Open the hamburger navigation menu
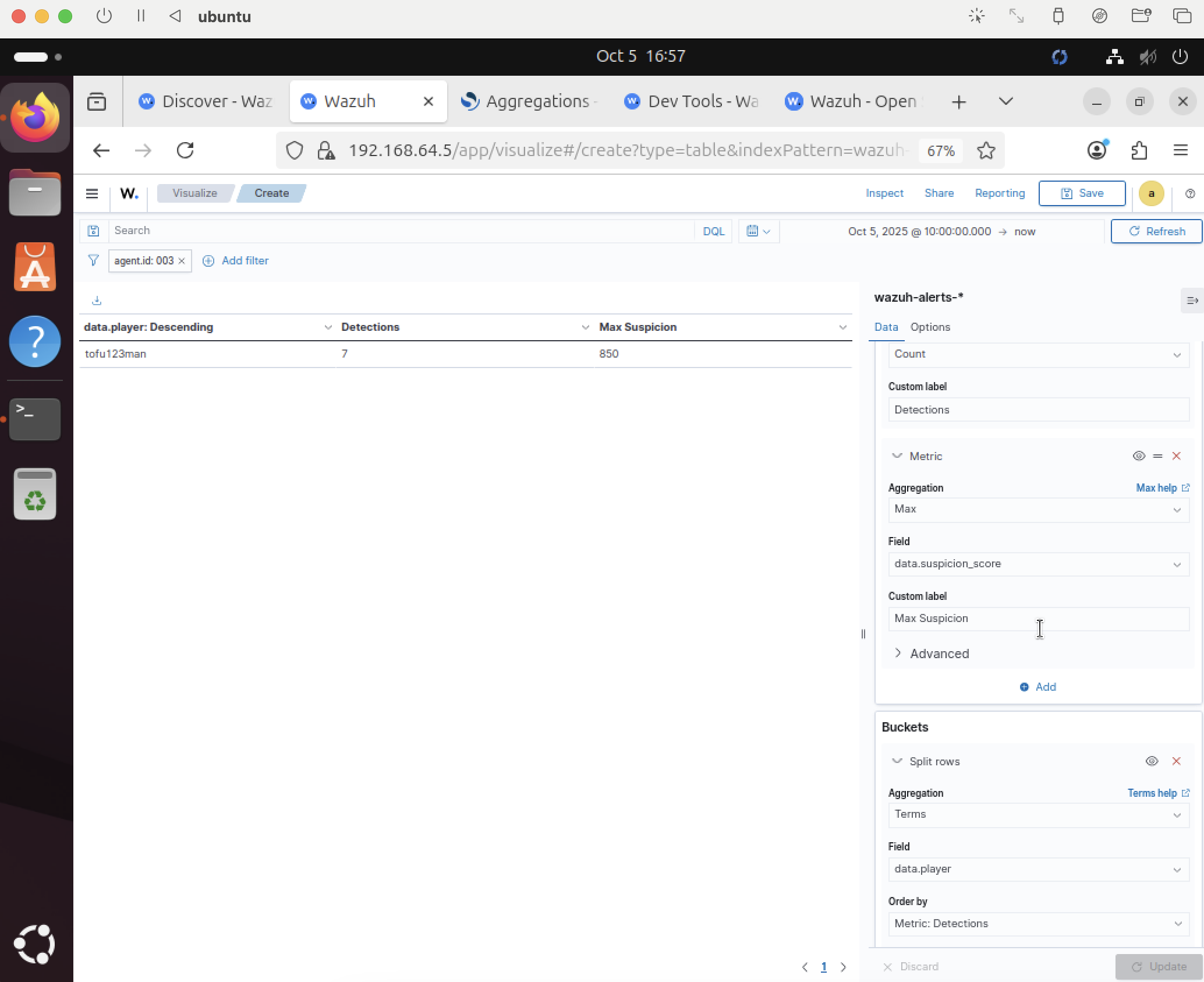This screenshot has width=1204, height=982. tap(92, 193)
